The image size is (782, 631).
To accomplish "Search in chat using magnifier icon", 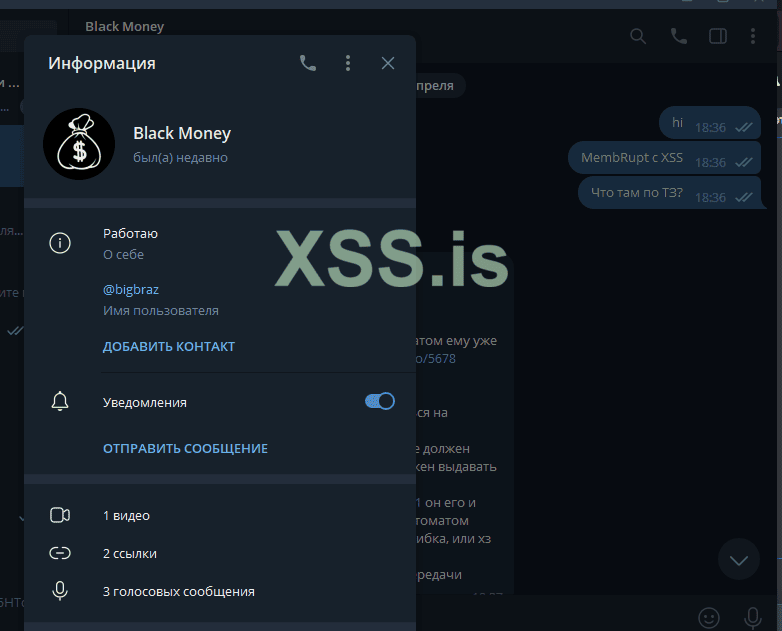I will point(638,36).
